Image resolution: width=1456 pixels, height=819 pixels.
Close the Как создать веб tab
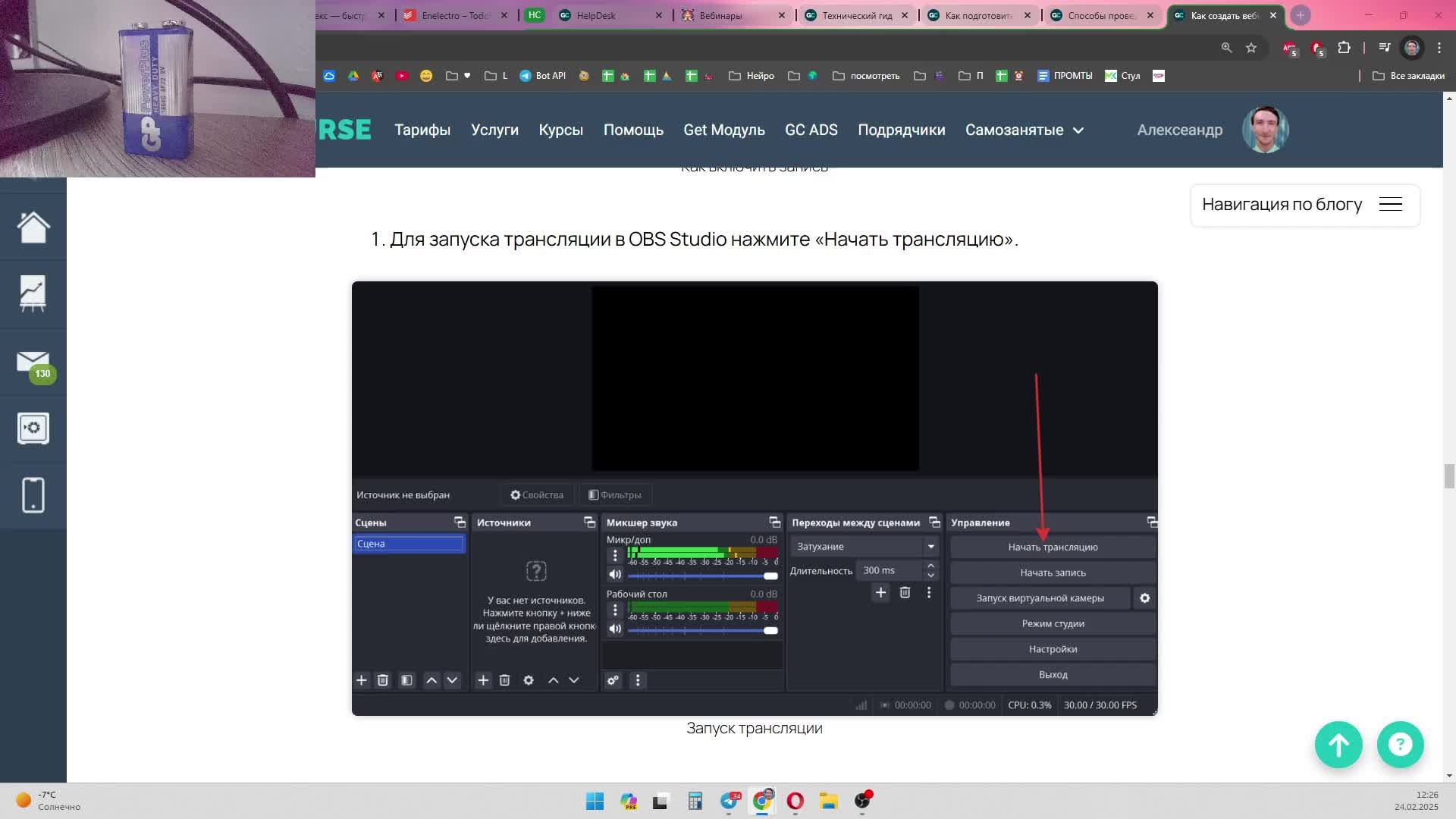1273,15
